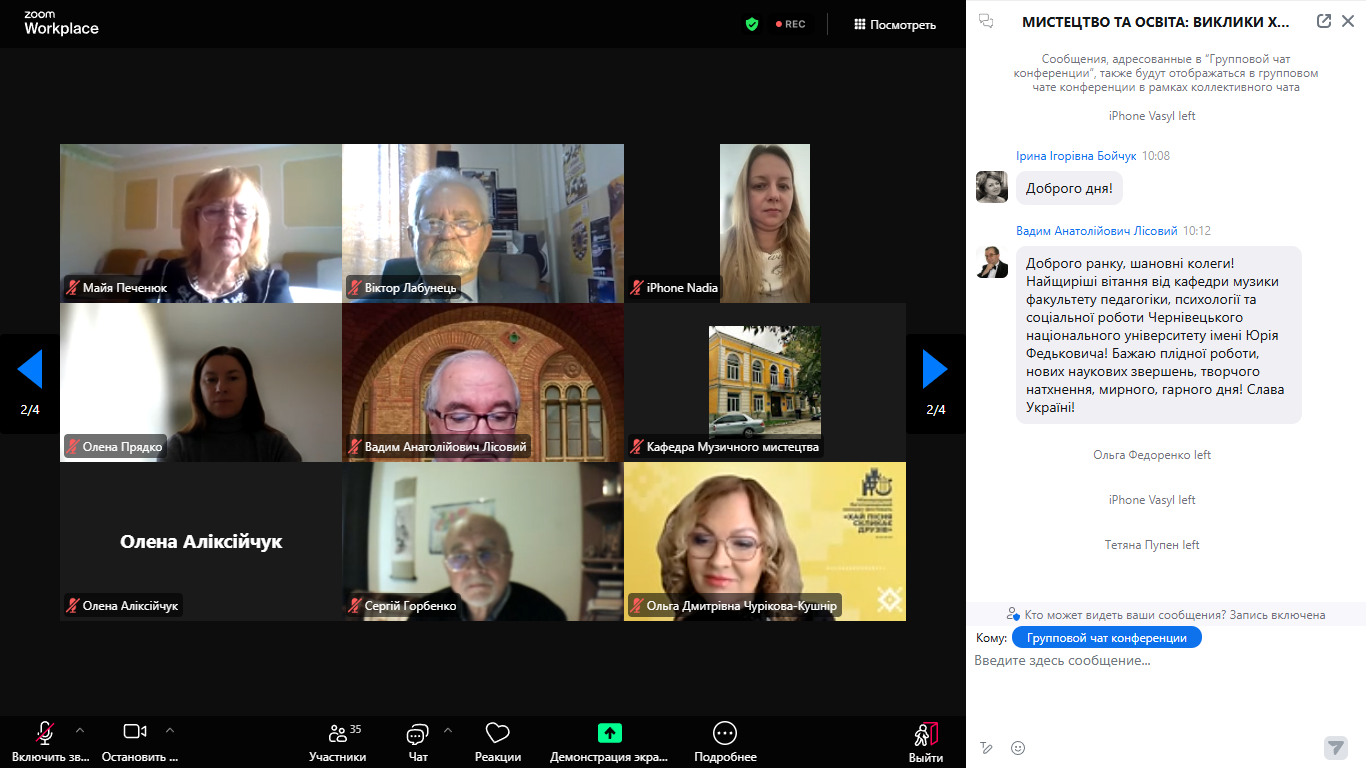The height and width of the screenshot is (768, 1366).
Task: Select Олена Прядко video tile
Action: click(x=201, y=382)
